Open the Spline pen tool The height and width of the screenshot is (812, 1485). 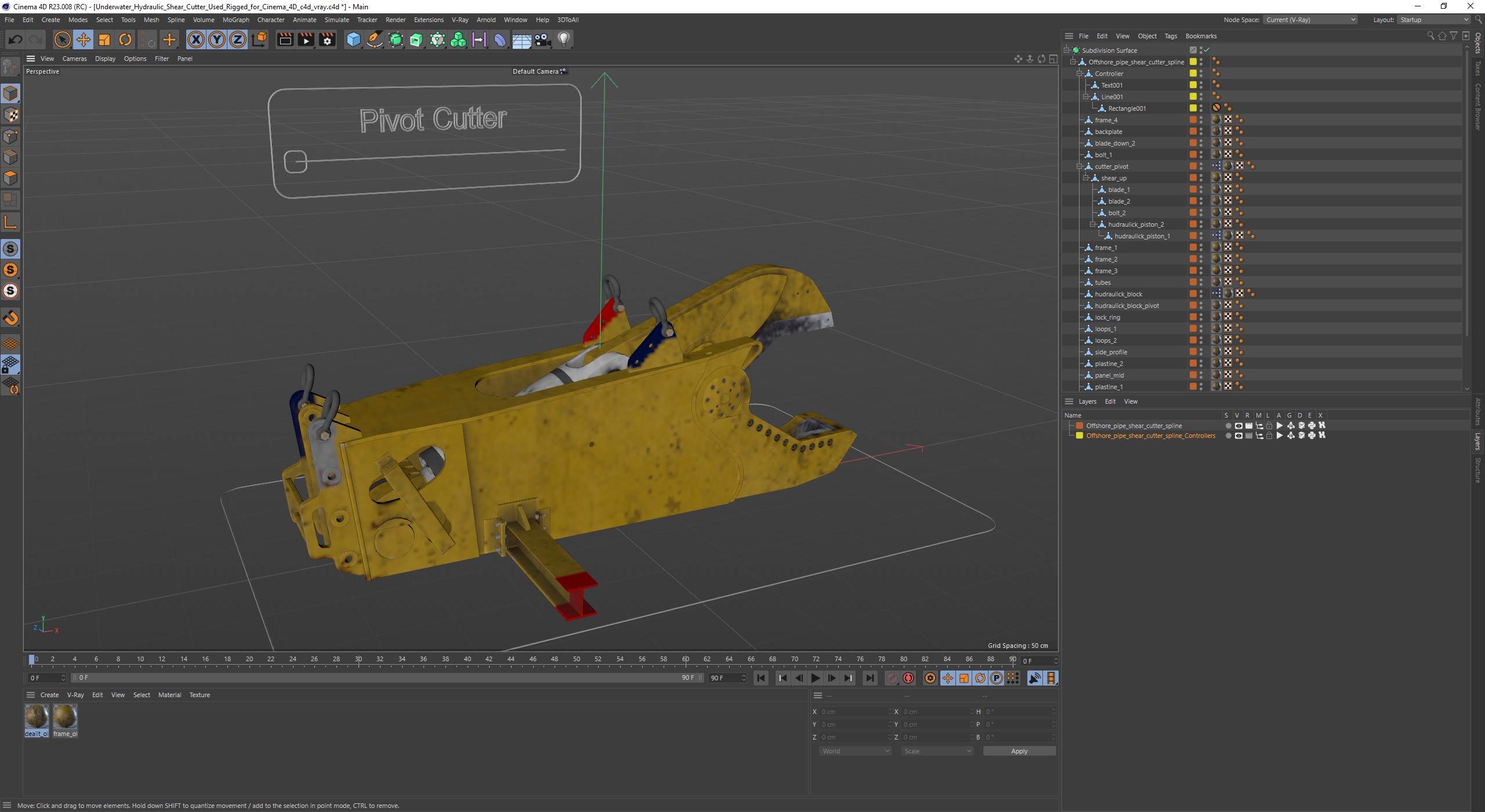[375, 39]
